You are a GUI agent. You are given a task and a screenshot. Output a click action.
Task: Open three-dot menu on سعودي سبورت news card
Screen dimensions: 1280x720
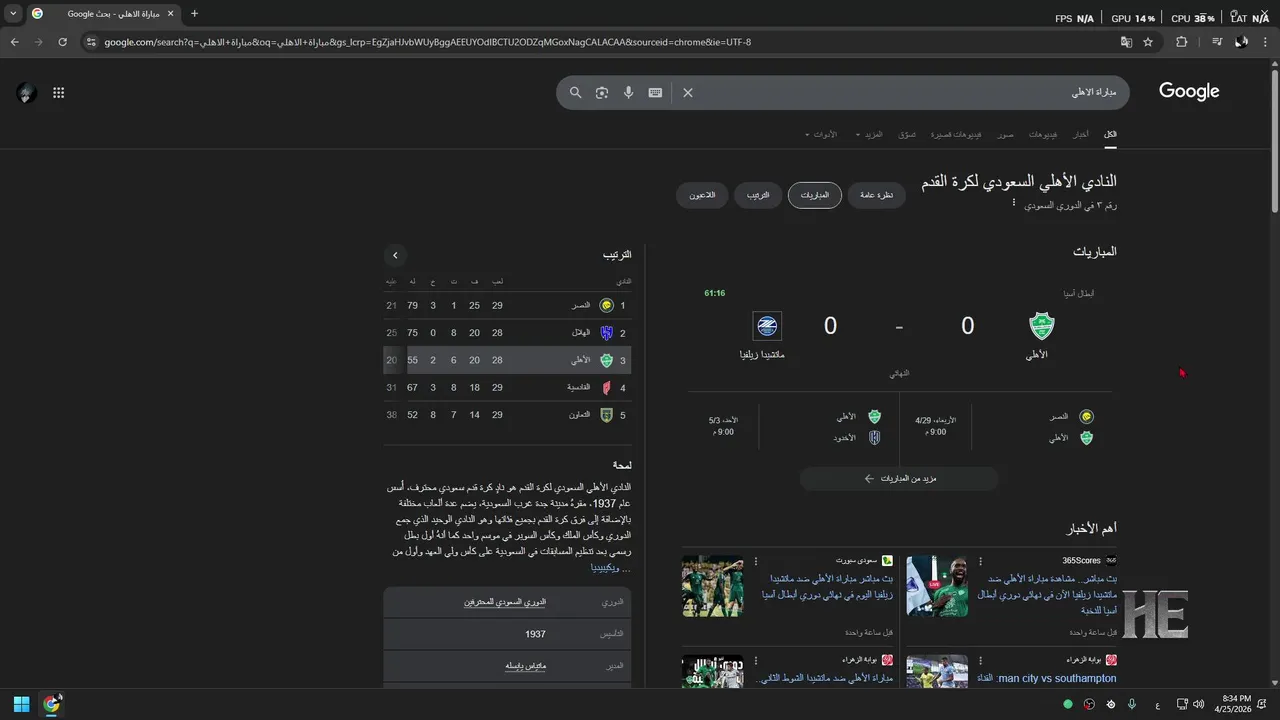tap(756, 561)
